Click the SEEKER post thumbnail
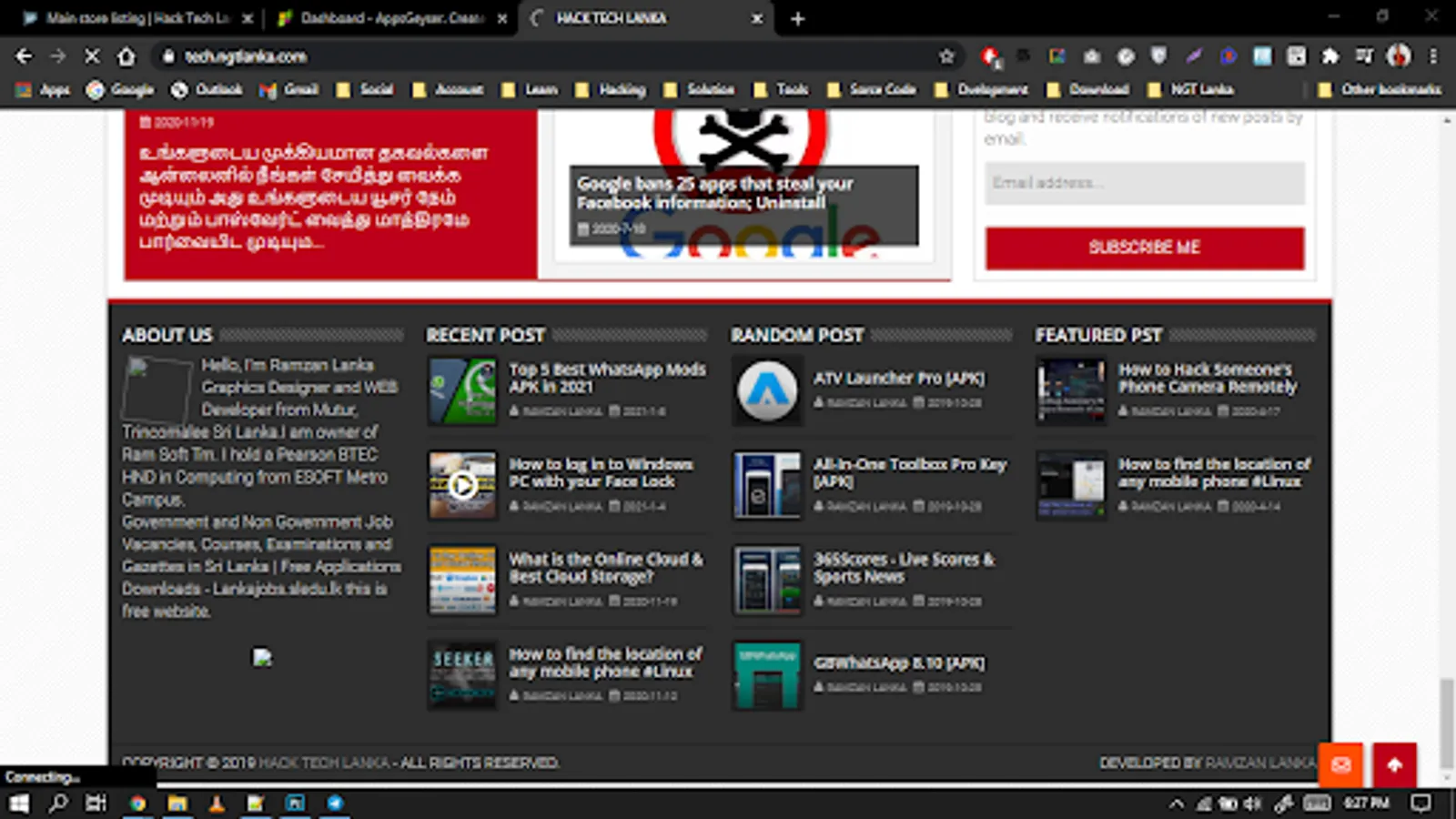This screenshot has width=1456, height=819. point(462,674)
